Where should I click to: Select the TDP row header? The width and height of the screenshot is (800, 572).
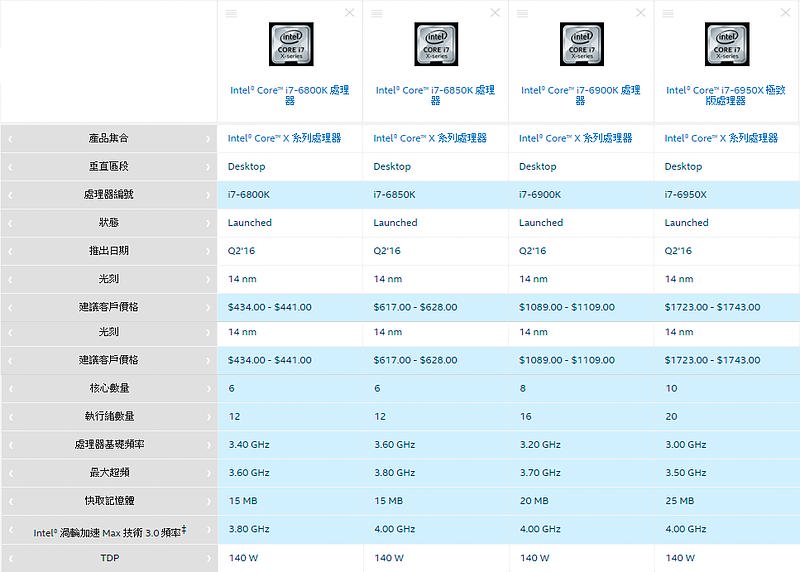(x=110, y=558)
